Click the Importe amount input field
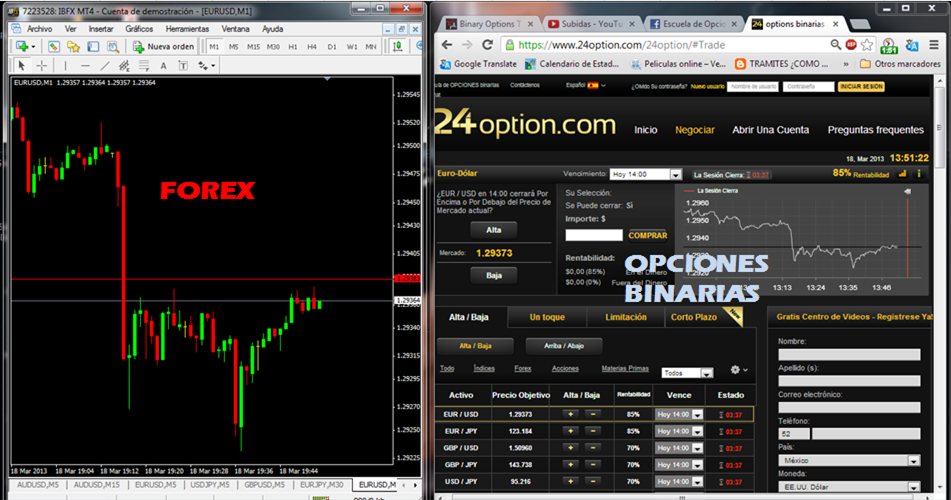 [x=594, y=235]
